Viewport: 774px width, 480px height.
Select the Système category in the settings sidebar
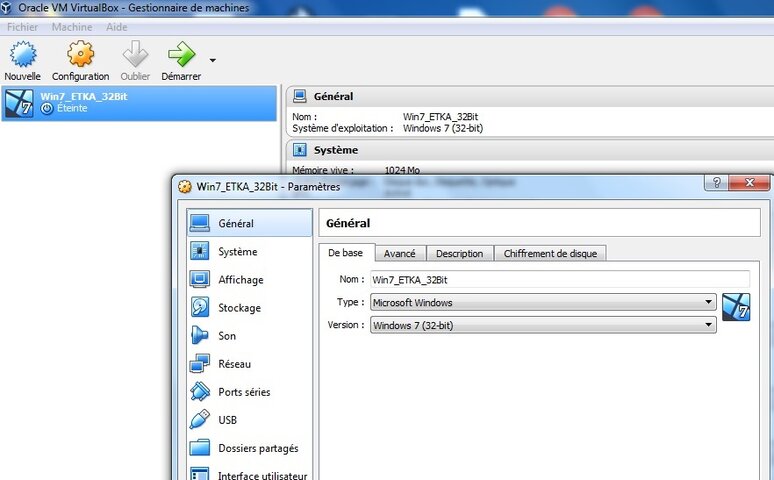[x=250, y=251]
